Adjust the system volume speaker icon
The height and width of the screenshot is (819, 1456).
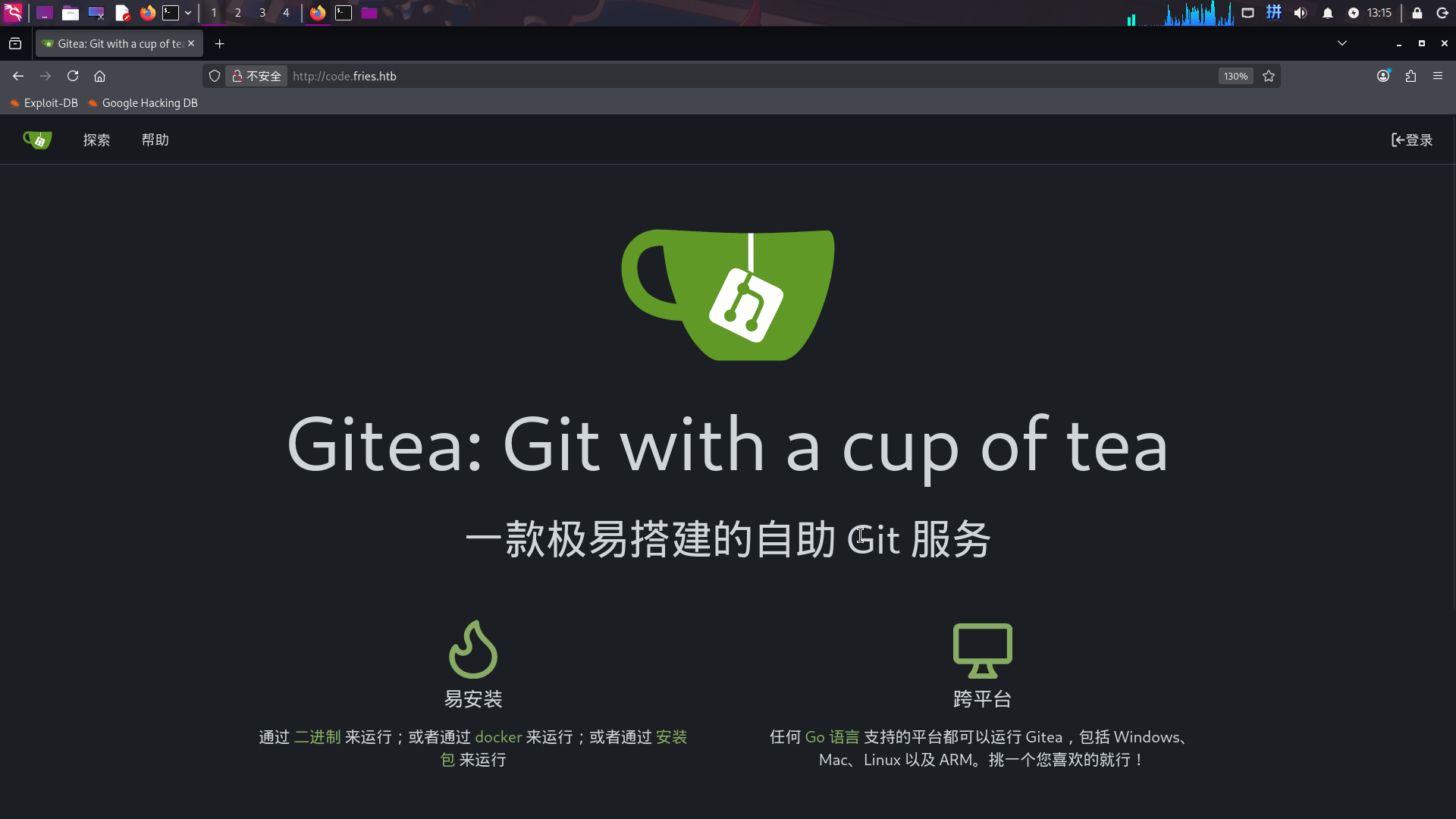(1301, 13)
